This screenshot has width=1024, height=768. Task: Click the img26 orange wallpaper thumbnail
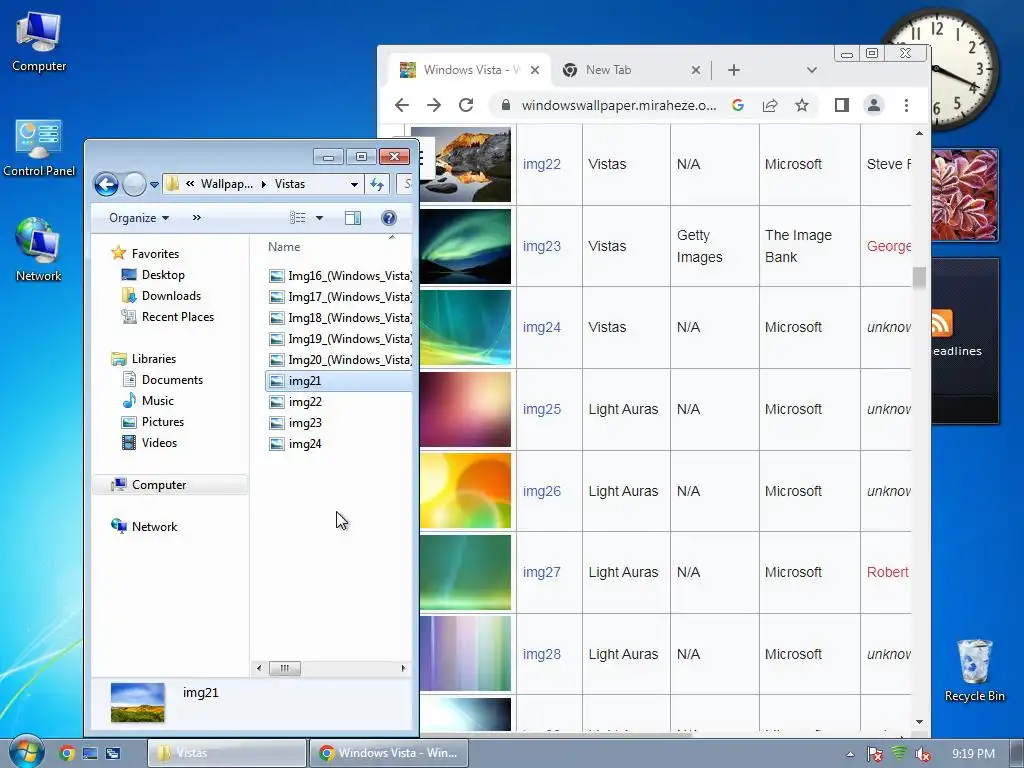click(465, 490)
